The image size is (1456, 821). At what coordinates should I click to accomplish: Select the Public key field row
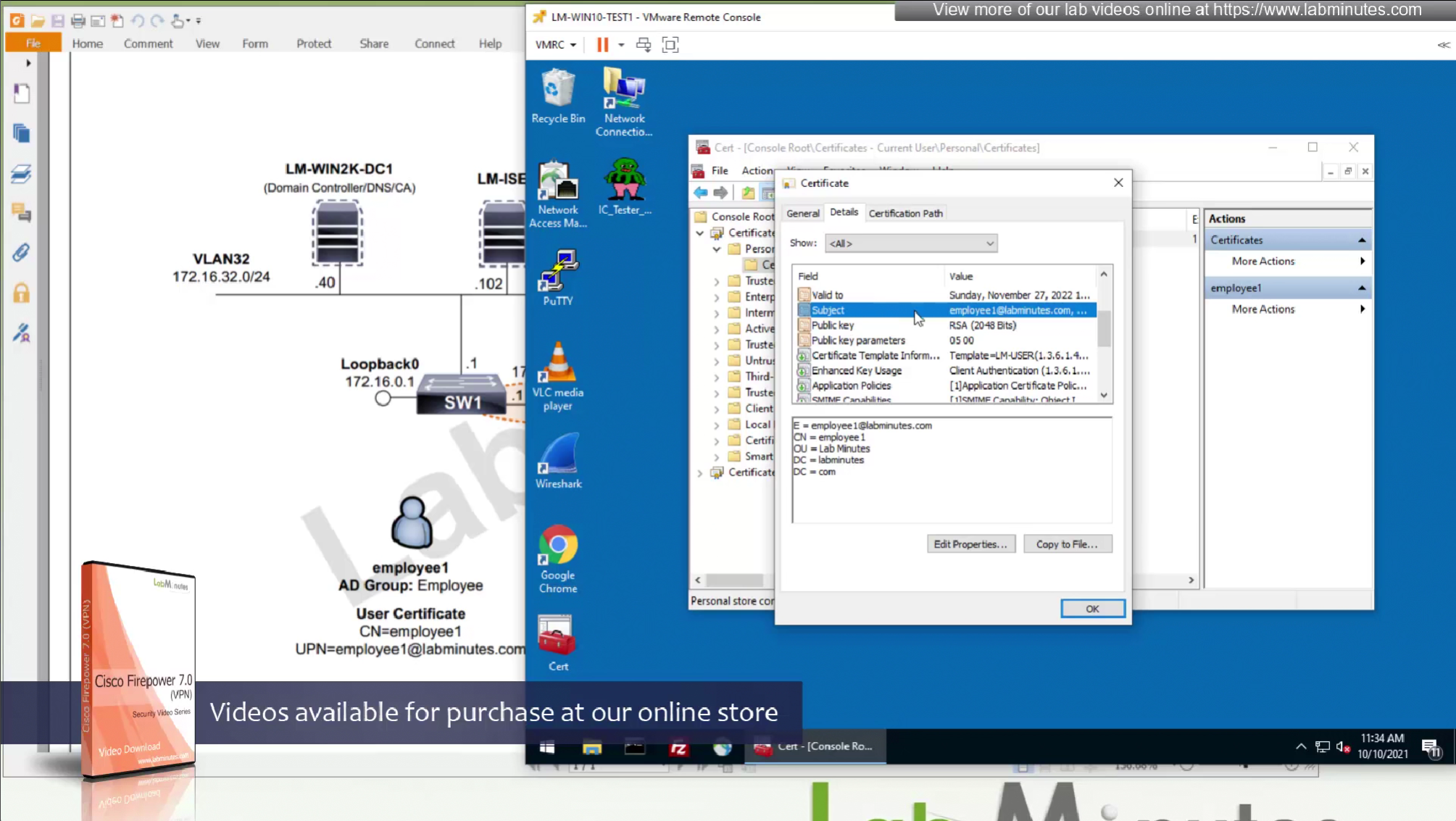(x=833, y=325)
